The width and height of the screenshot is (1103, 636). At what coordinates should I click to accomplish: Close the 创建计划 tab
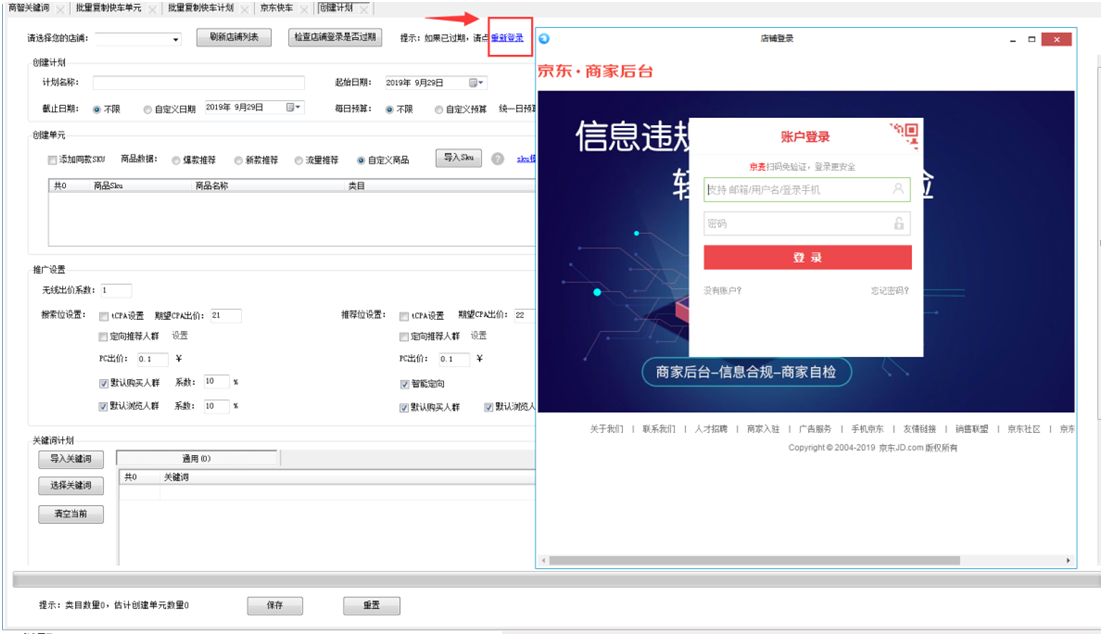(364, 8)
